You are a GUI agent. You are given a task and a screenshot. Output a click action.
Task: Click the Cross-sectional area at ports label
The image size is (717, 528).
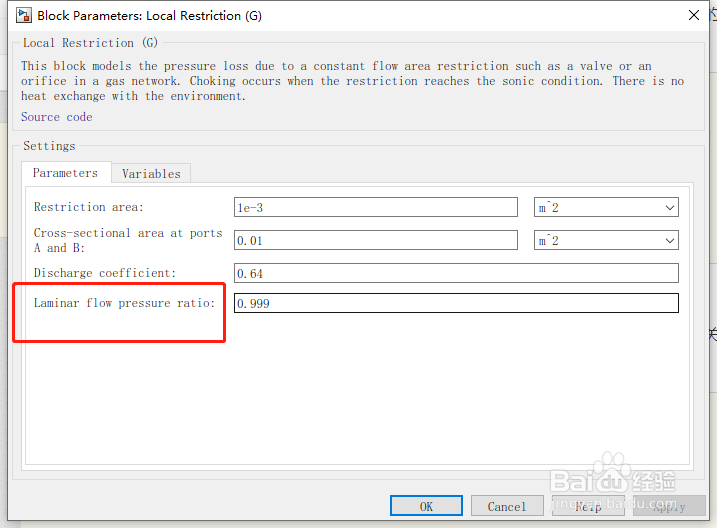128,240
